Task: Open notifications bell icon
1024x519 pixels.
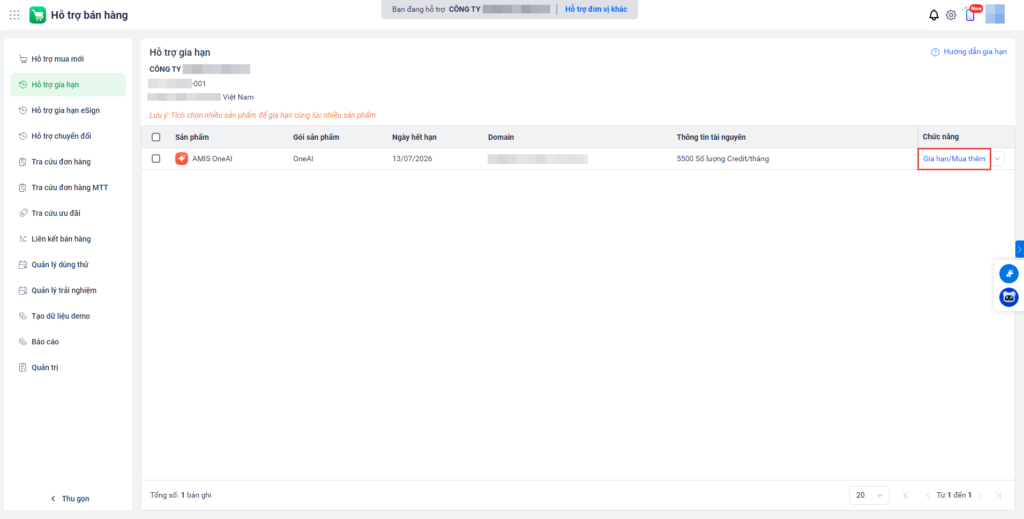Action: [934, 15]
